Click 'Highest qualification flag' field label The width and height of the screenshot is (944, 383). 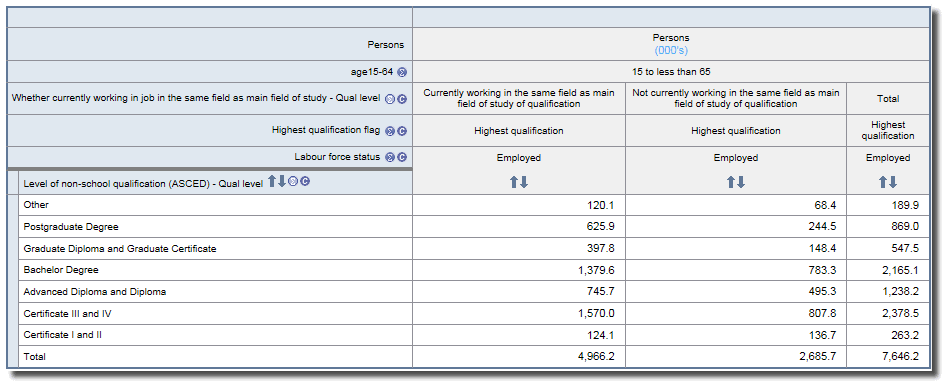tap(326, 130)
